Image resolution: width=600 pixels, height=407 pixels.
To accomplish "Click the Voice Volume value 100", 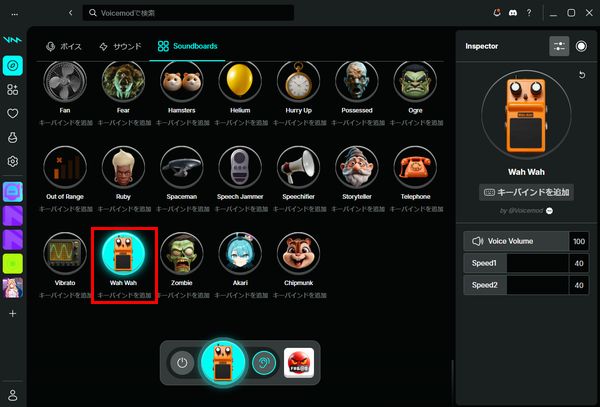I will point(579,241).
